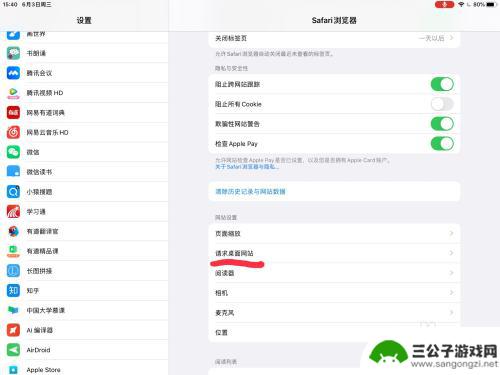
Task: Tap the Safari浏览器 page title
Action: pos(334,20)
